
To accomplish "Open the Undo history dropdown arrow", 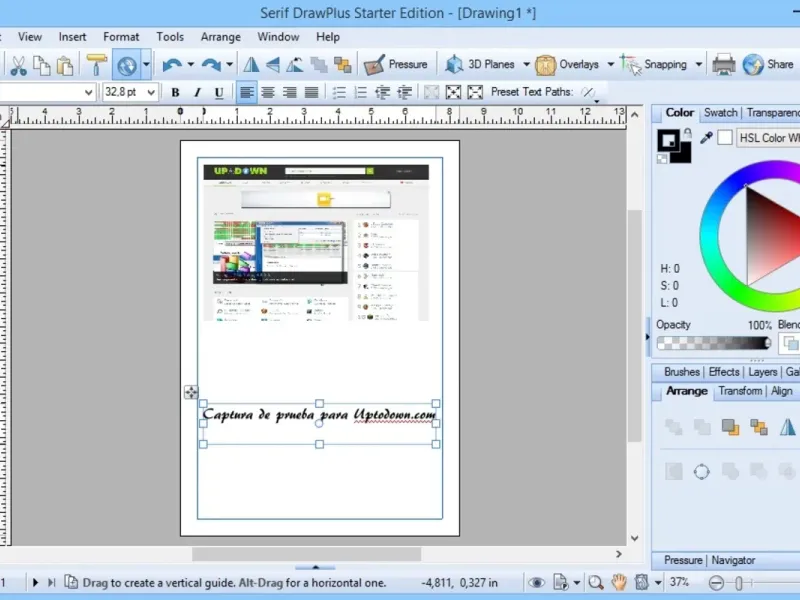I will click(x=190, y=65).
